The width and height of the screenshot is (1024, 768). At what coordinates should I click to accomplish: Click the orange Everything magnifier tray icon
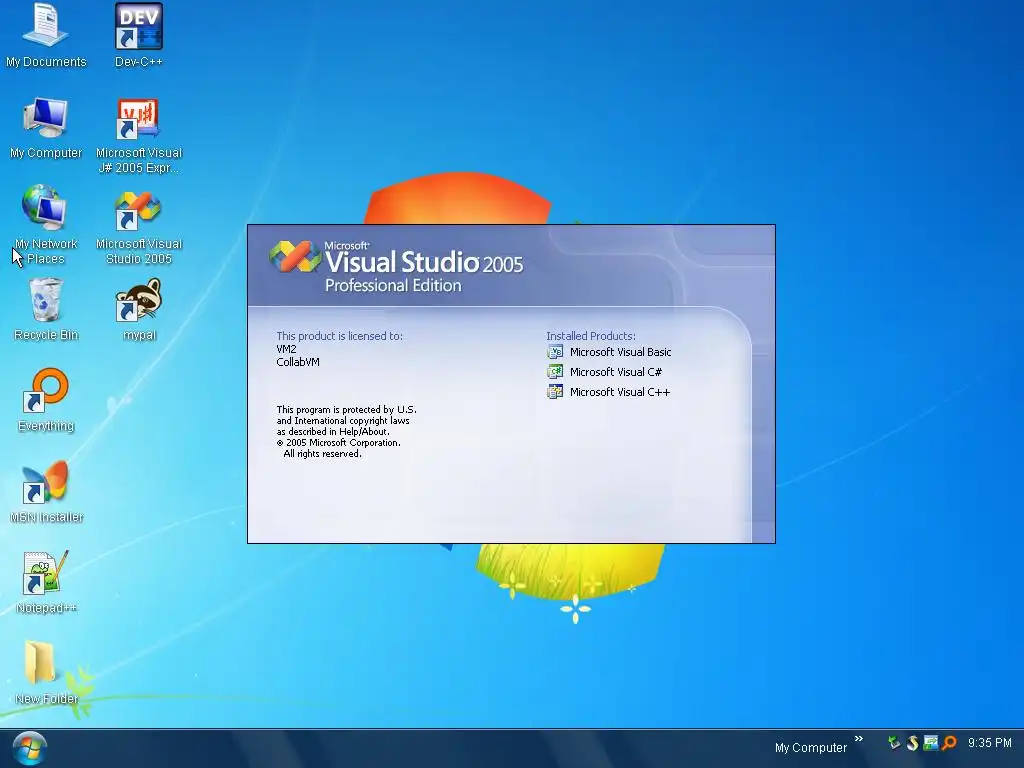pyautogui.click(x=949, y=743)
